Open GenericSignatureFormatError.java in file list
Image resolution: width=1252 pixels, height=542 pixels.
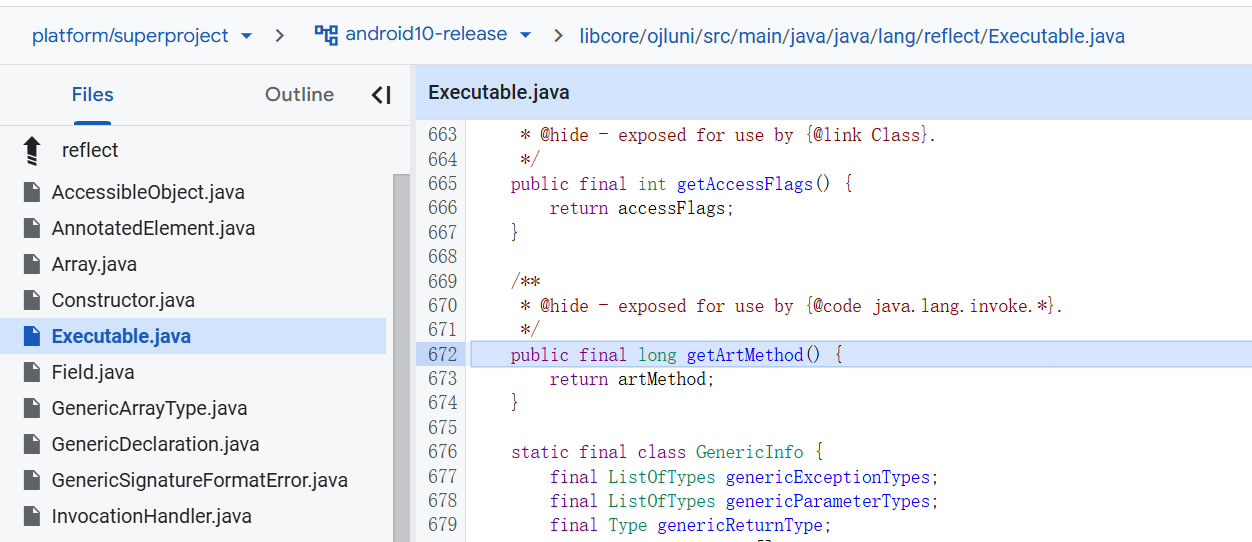(x=200, y=480)
